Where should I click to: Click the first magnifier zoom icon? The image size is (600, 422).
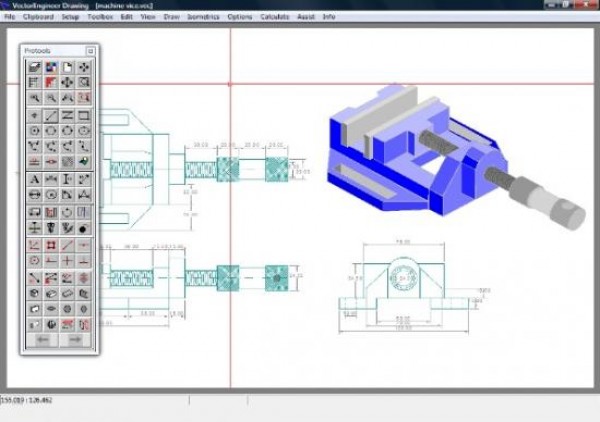pos(34,98)
